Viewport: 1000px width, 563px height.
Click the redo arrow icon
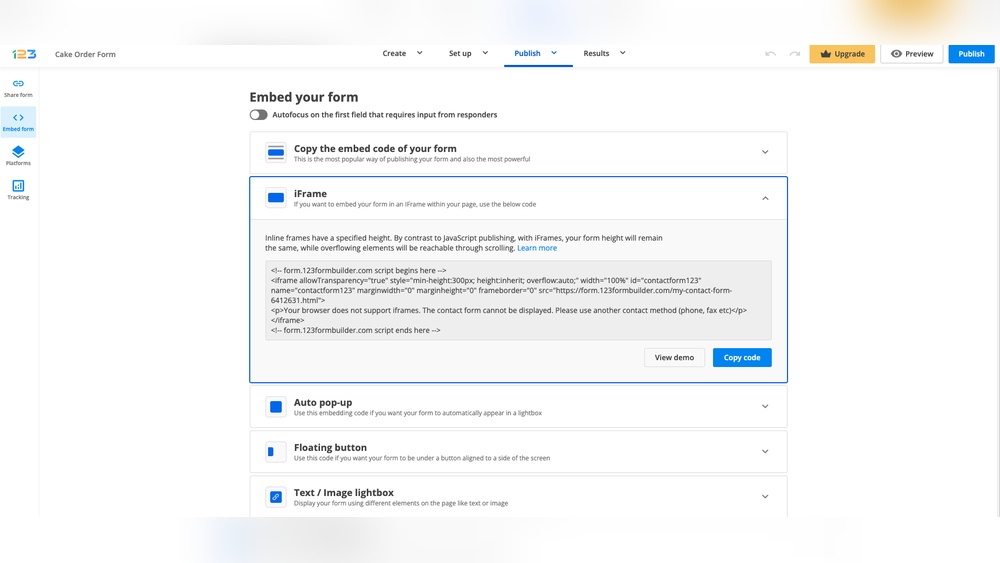coord(795,54)
